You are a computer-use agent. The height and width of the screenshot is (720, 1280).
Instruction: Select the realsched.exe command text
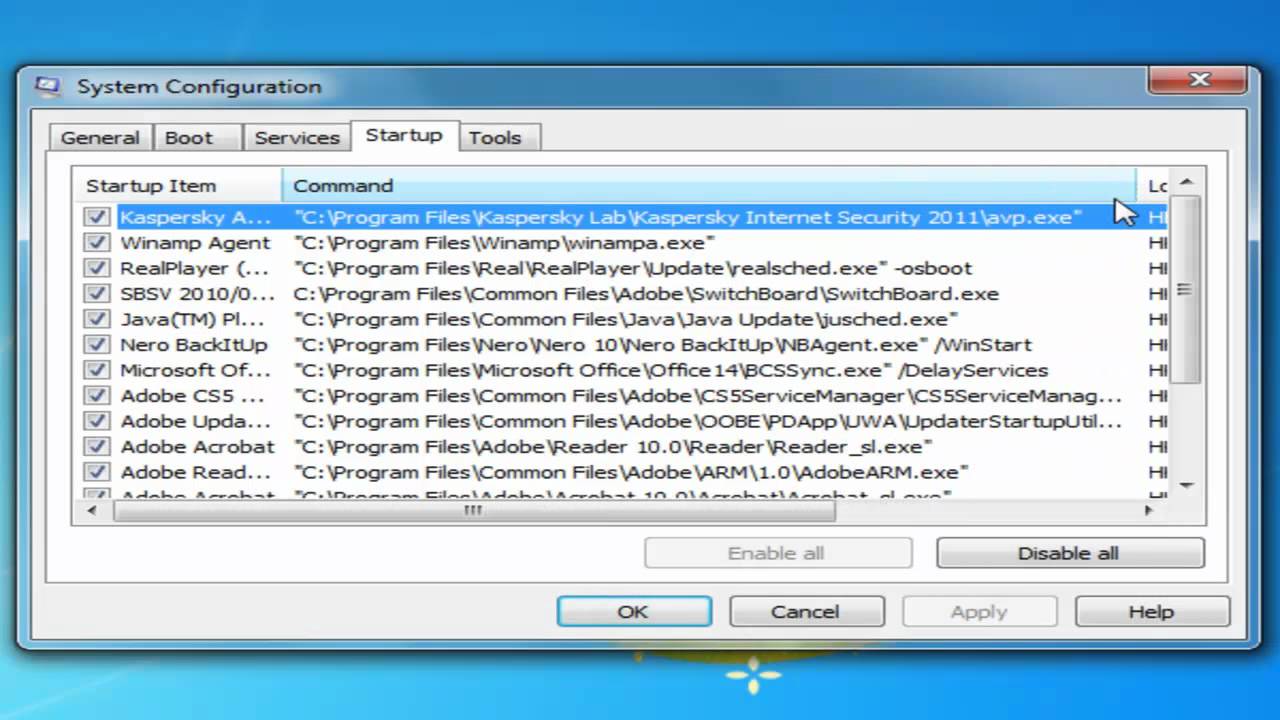click(632, 268)
